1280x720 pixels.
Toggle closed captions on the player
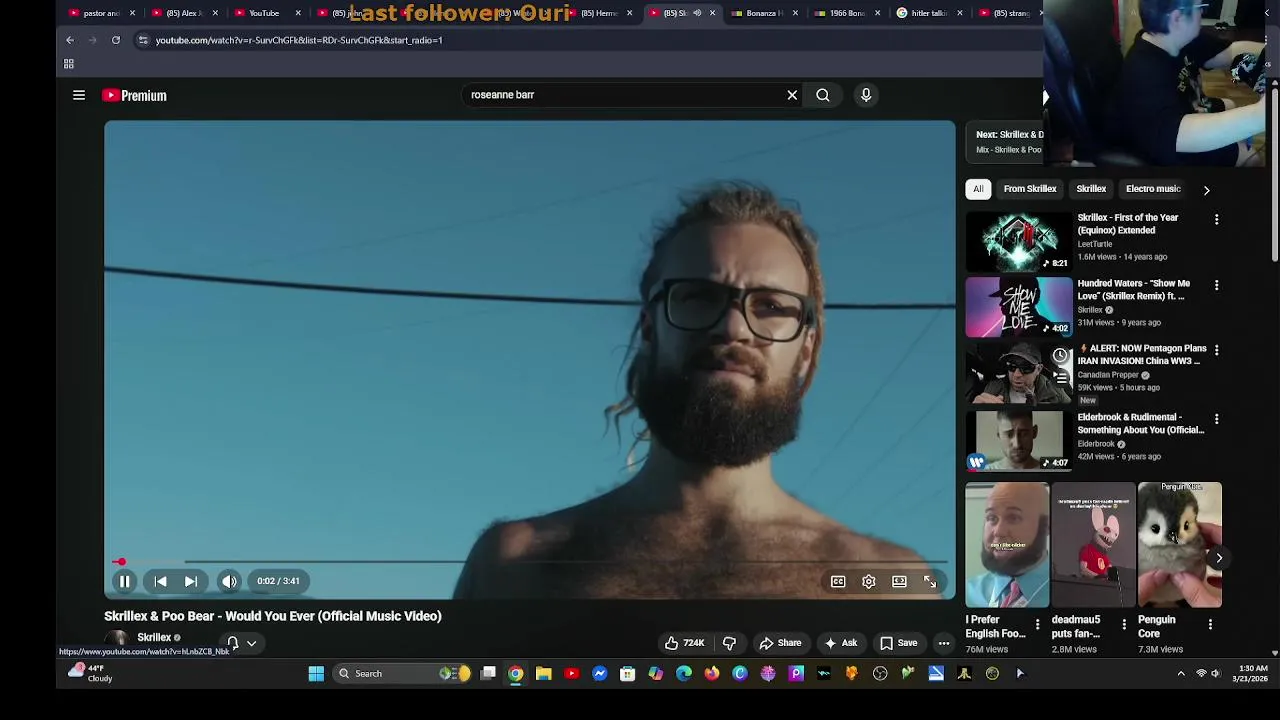[838, 581]
